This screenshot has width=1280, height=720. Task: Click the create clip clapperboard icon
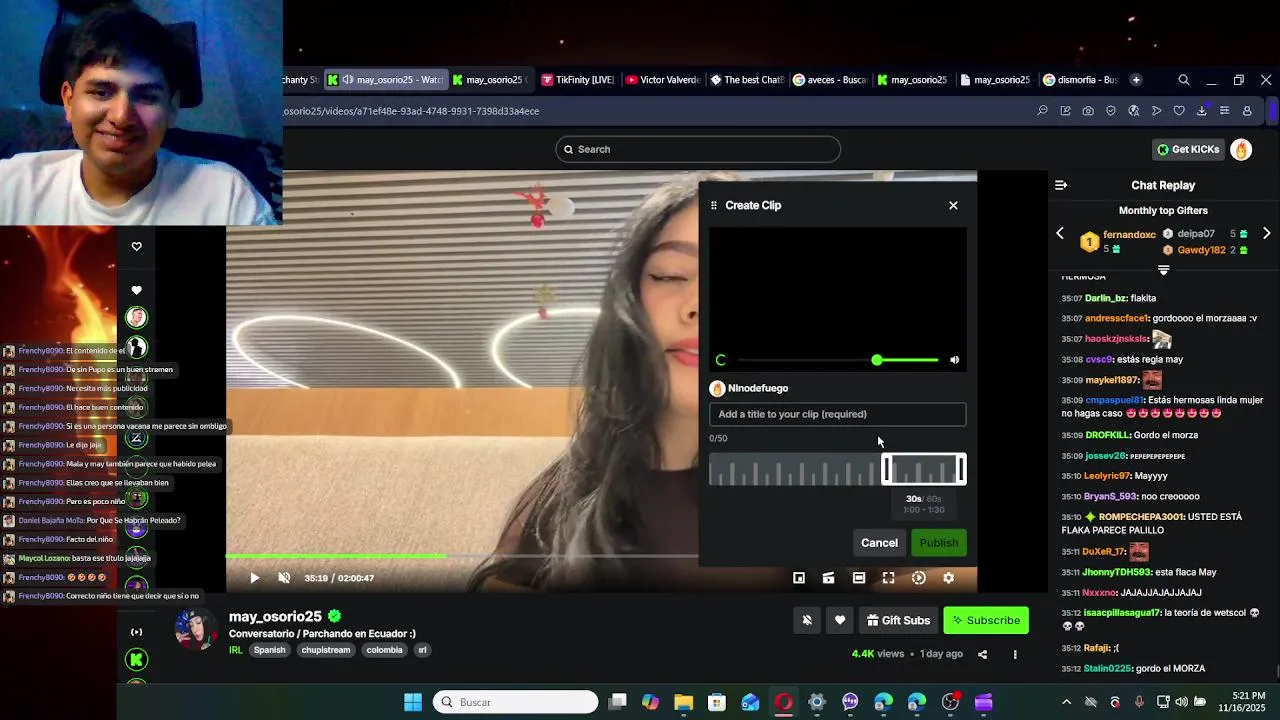pos(829,578)
